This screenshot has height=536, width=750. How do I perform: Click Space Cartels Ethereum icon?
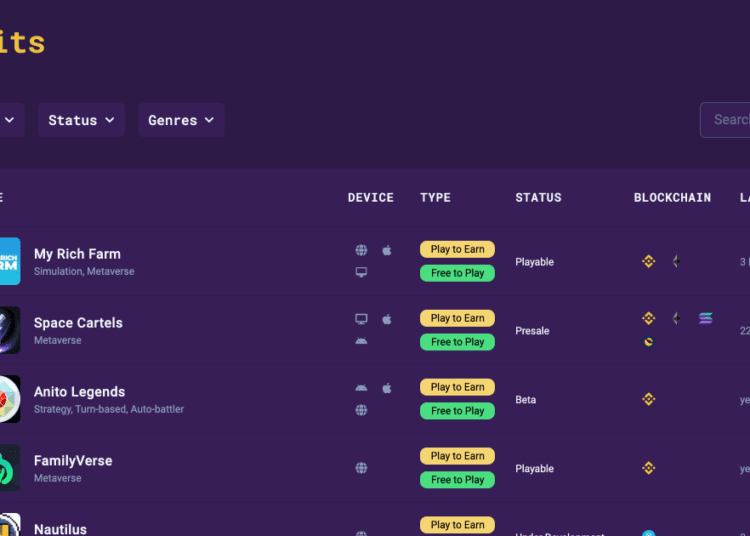(x=676, y=318)
